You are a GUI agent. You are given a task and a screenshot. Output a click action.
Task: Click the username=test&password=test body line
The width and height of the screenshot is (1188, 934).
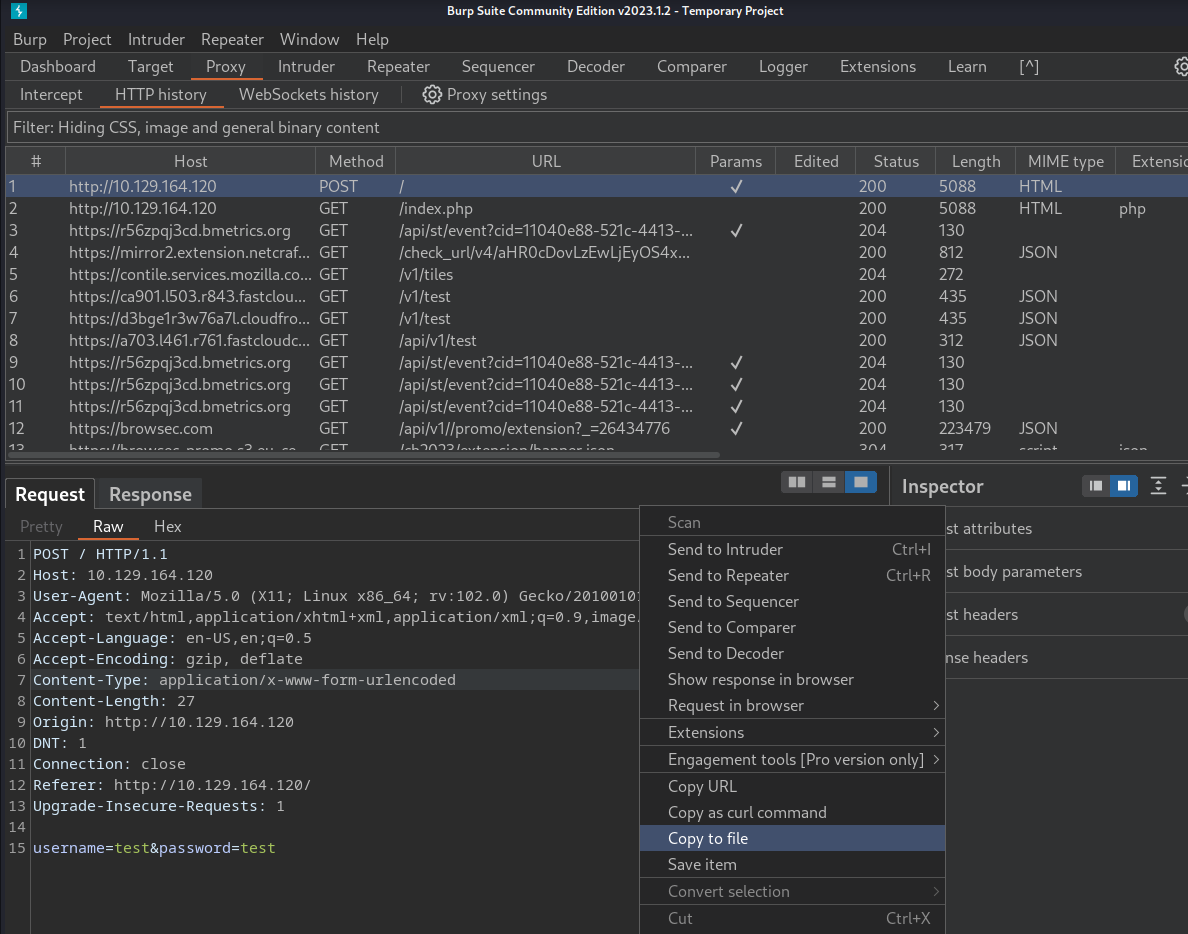(x=154, y=848)
